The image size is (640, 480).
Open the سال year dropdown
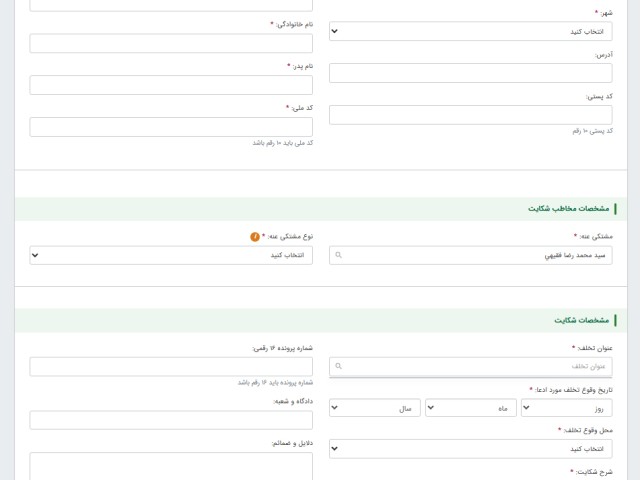375,408
